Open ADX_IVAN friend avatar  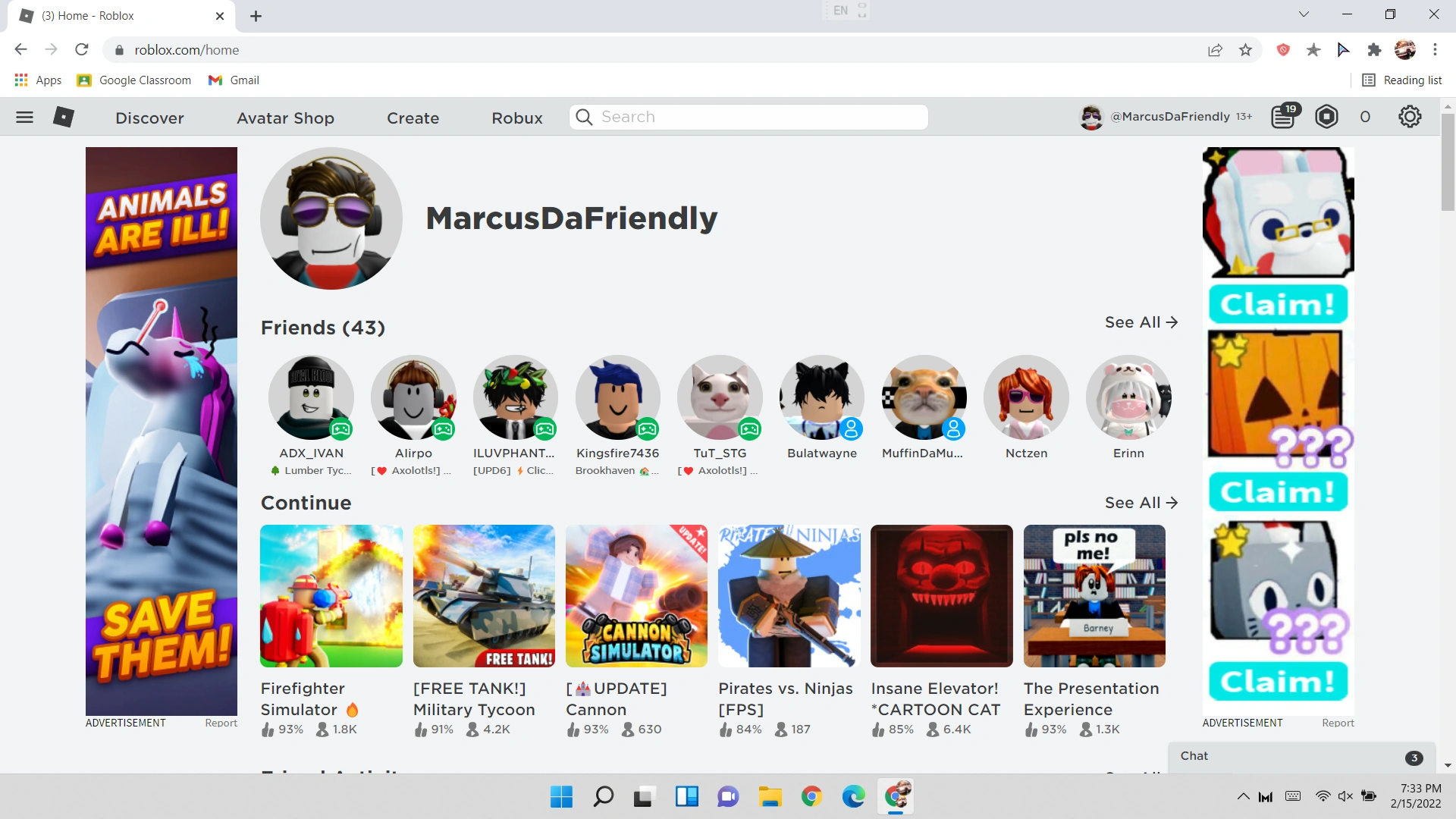[x=311, y=397]
